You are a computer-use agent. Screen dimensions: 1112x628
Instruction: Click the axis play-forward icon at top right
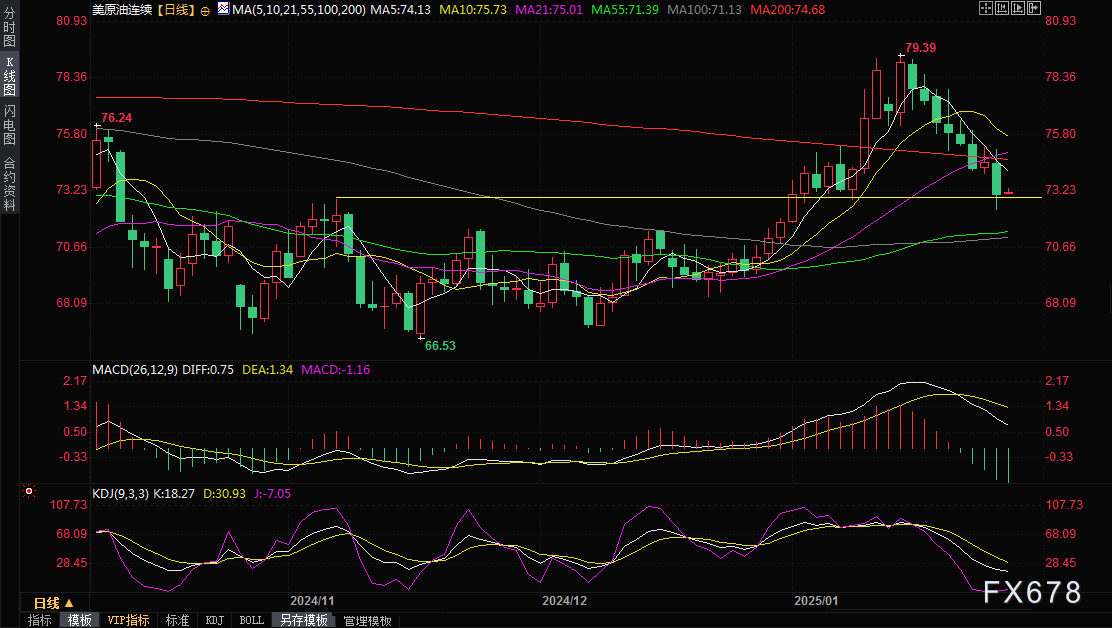pos(1018,9)
